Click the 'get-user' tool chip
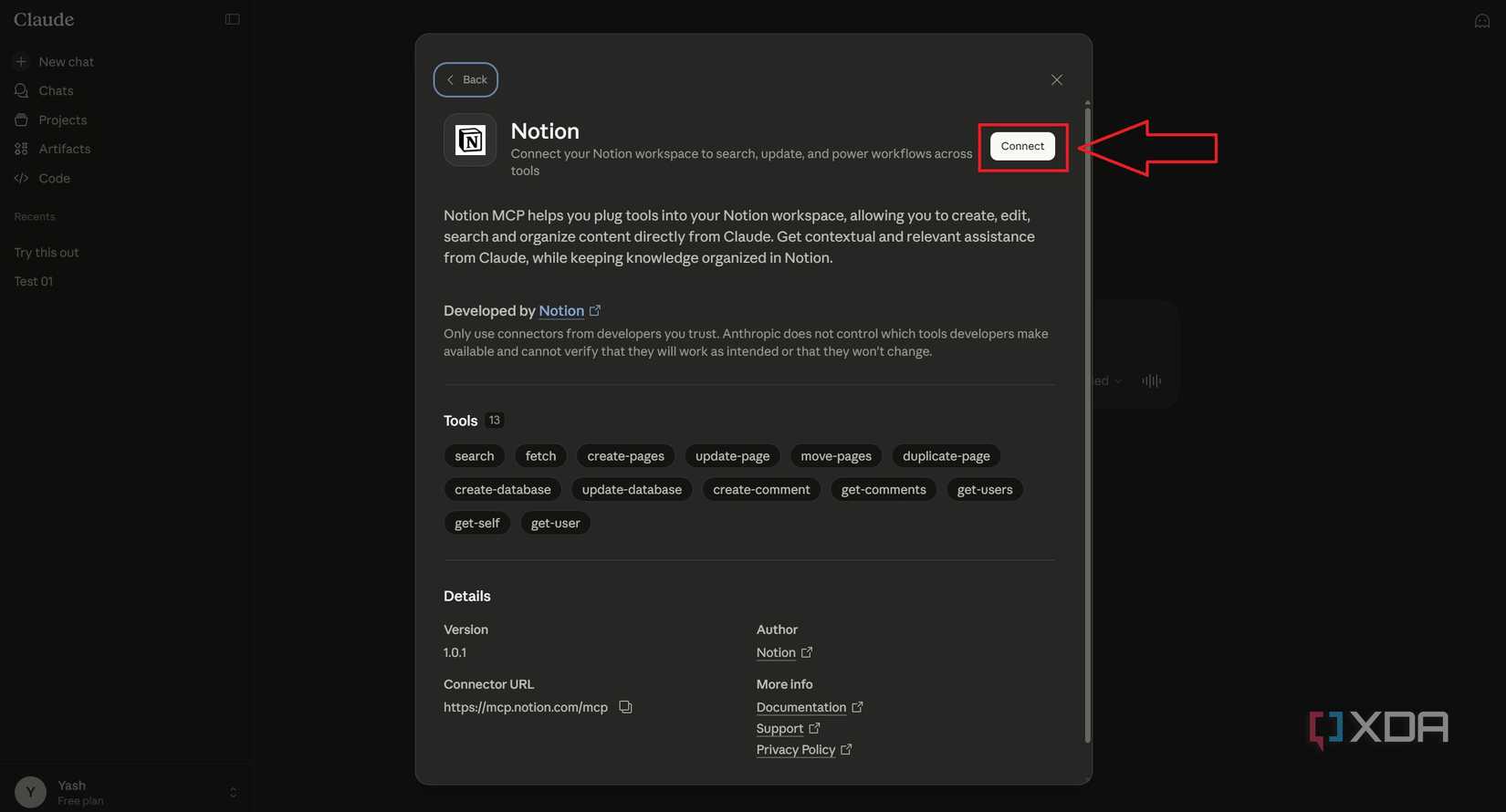1506x812 pixels. tap(556, 524)
